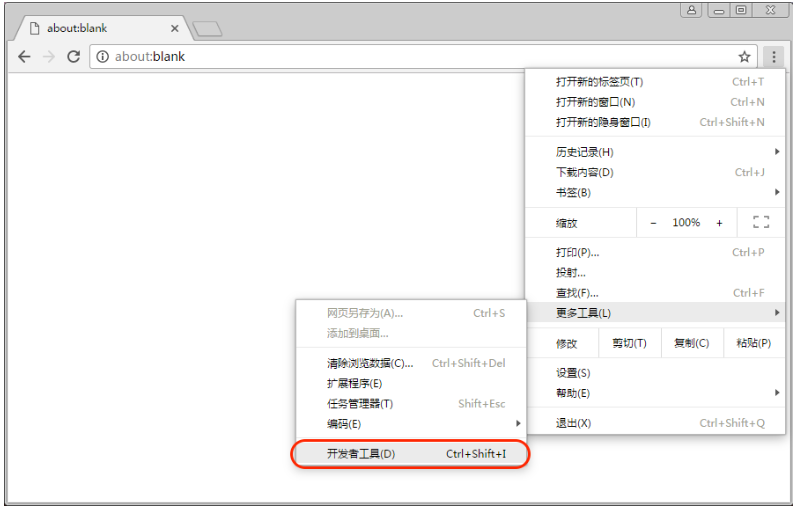
Task: Select 打印(P)... menu item
Action: click(x=655, y=252)
